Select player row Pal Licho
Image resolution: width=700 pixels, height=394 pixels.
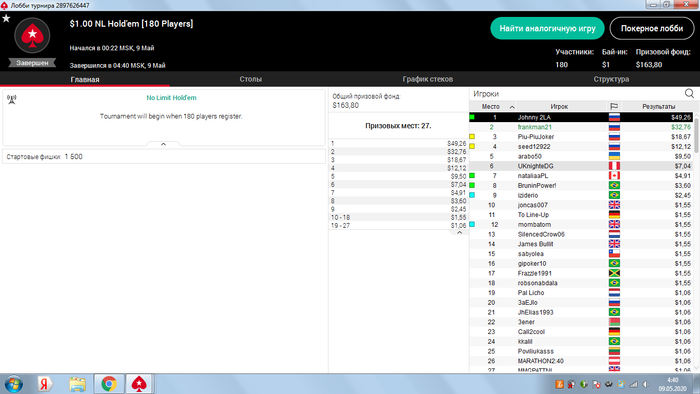click(x=581, y=293)
